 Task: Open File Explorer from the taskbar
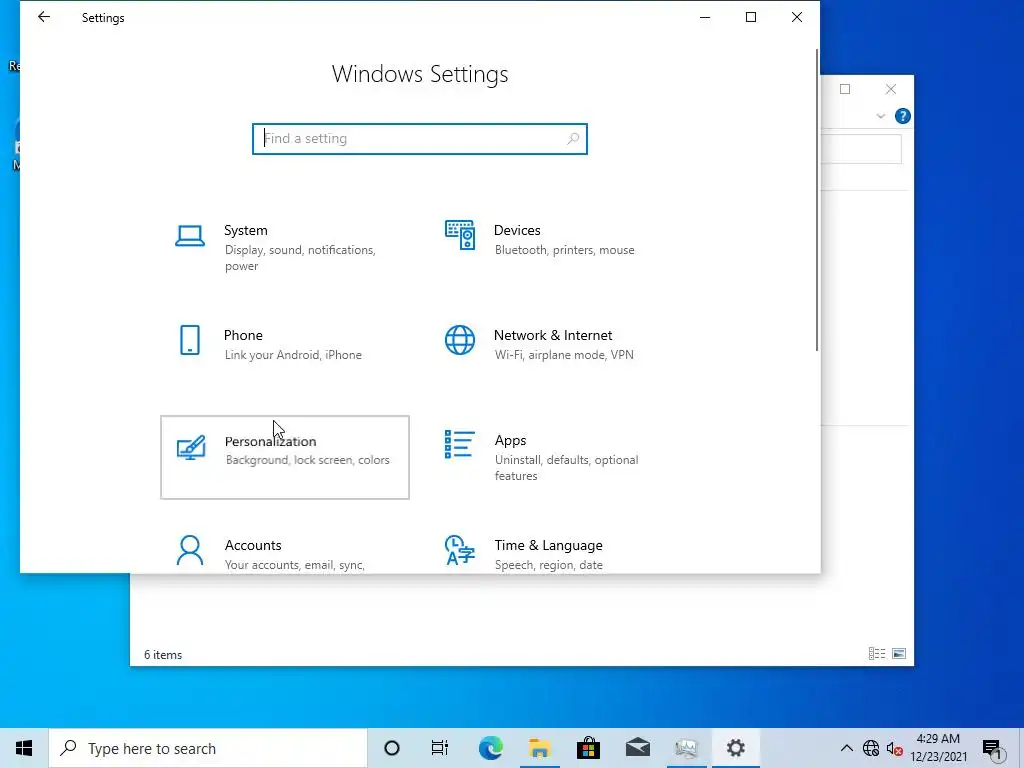(x=539, y=748)
